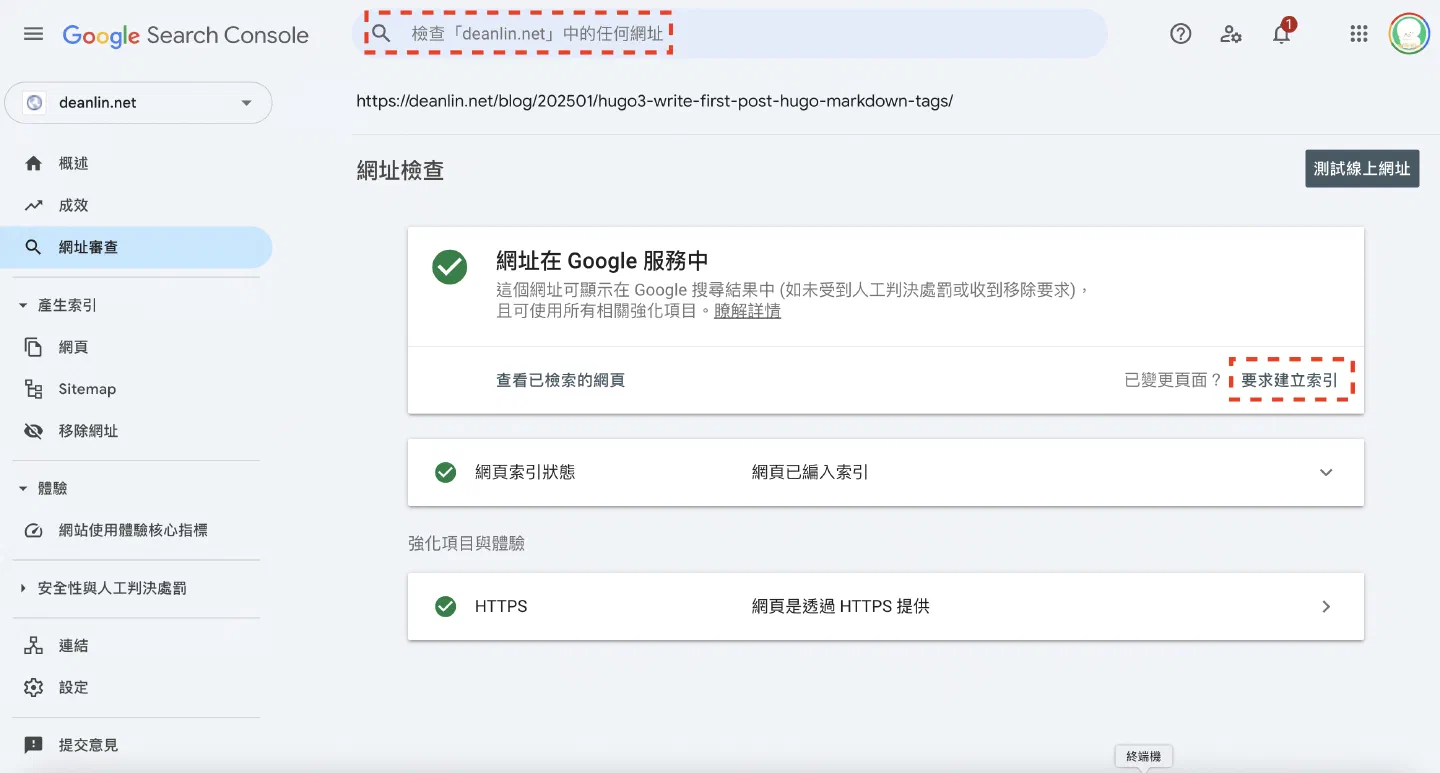This screenshot has width=1440, height=773.
Task: Open the 瞭解詳情 link
Action: coord(747,311)
